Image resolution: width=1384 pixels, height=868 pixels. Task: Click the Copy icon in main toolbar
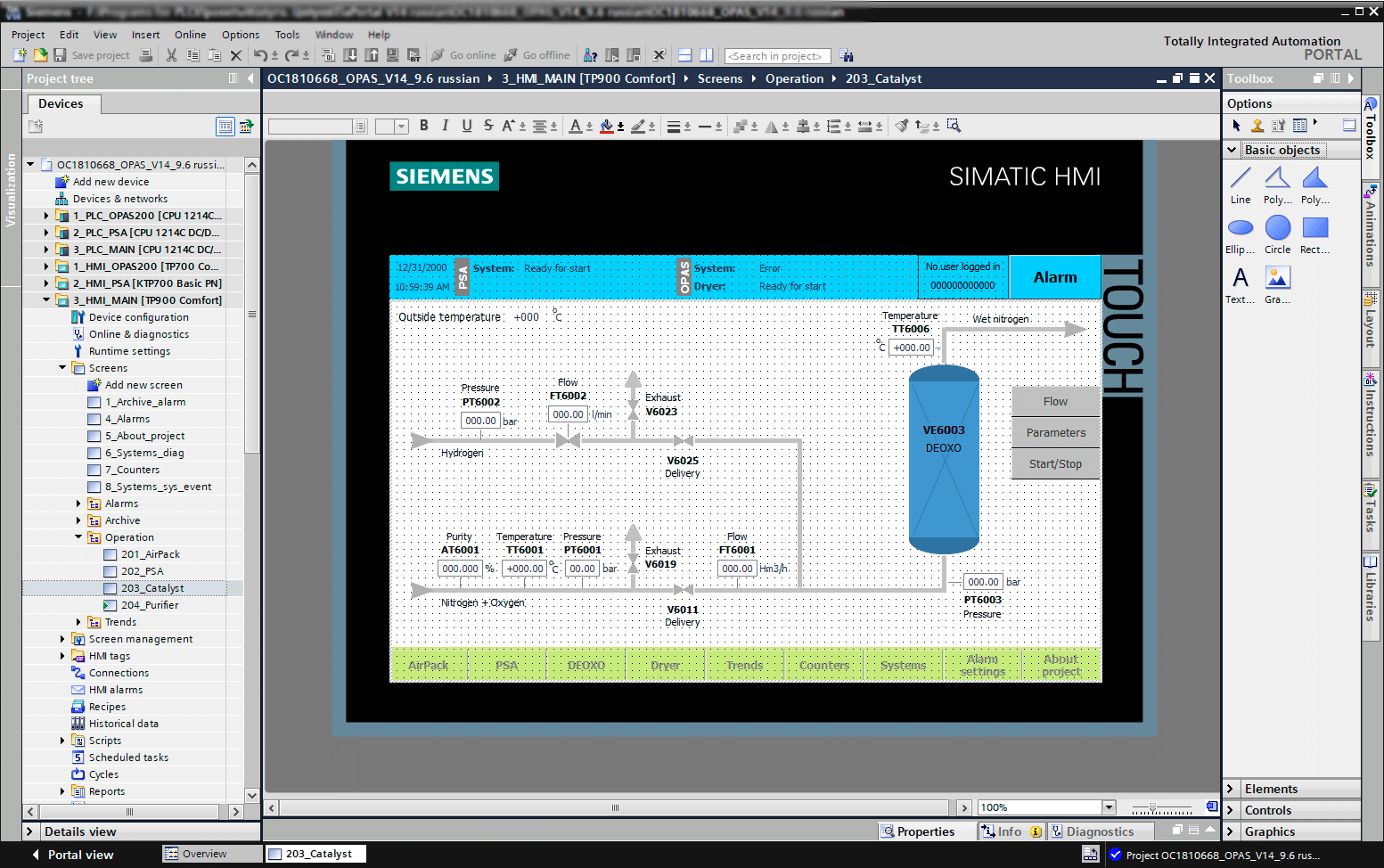(192, 55)
